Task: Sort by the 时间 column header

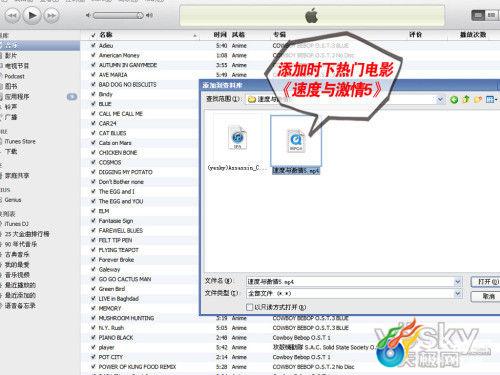Action: tap(220, 35)
